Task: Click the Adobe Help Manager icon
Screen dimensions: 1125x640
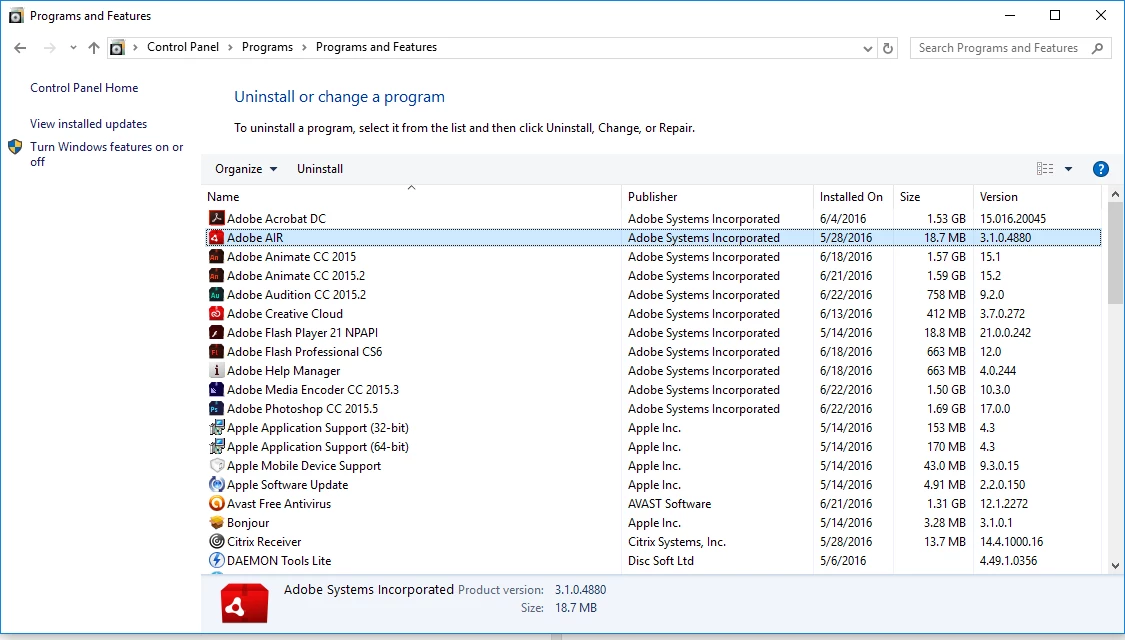Action: tap(216, 370)
